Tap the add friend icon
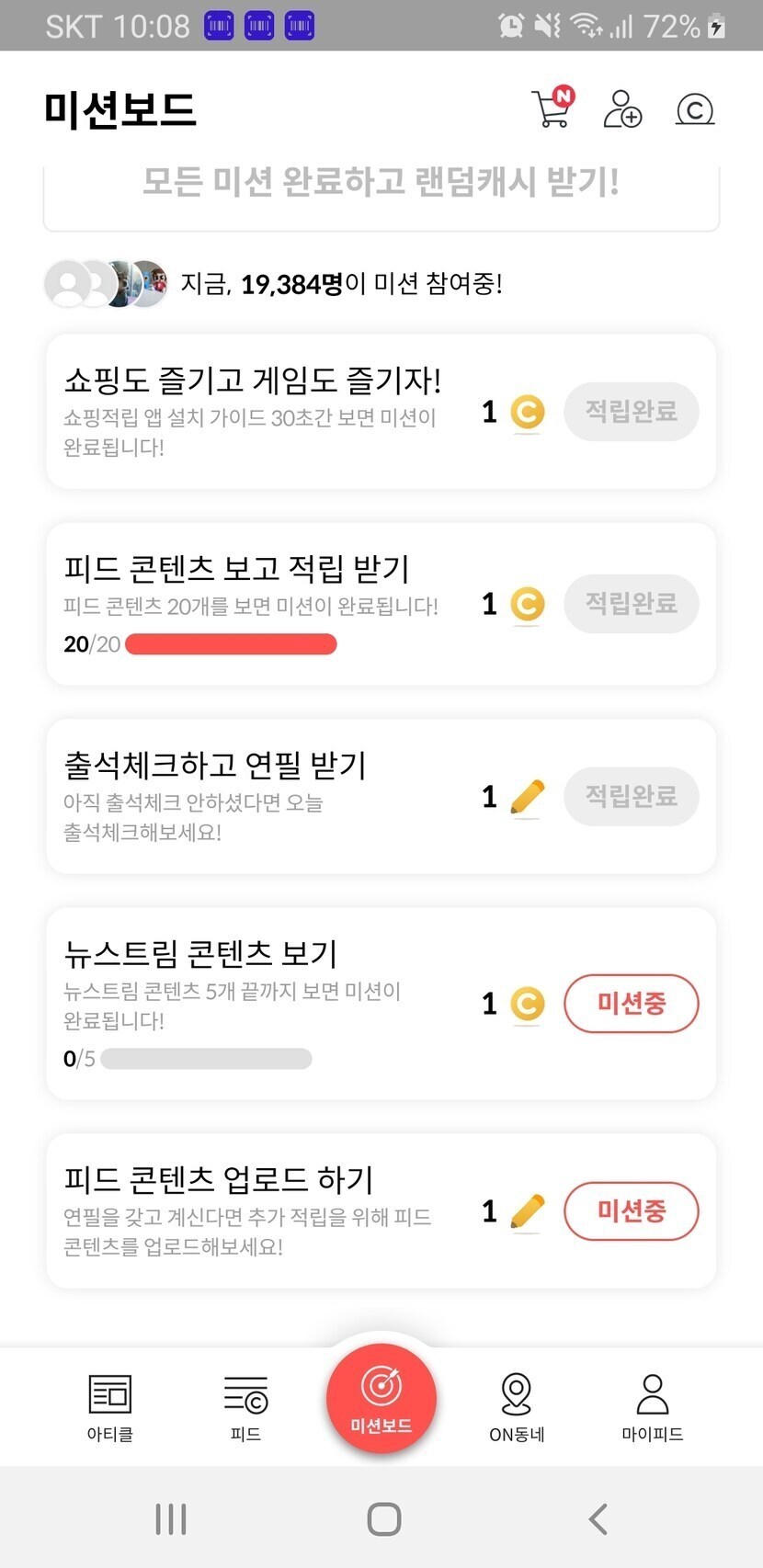 click(x=622, y=108)
